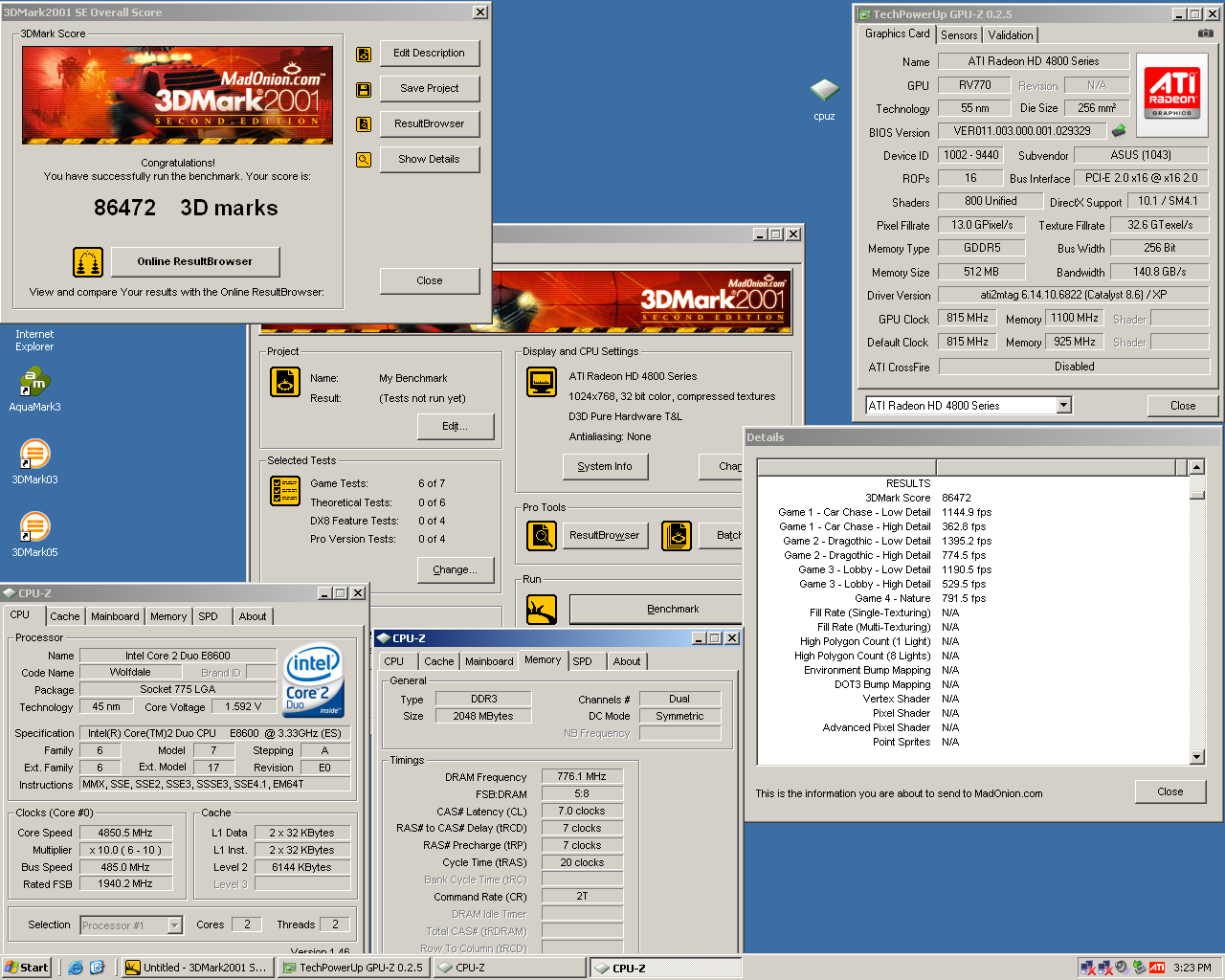Click the Pro Tools ResultBrowser magnifier icon

click(542, 536)
